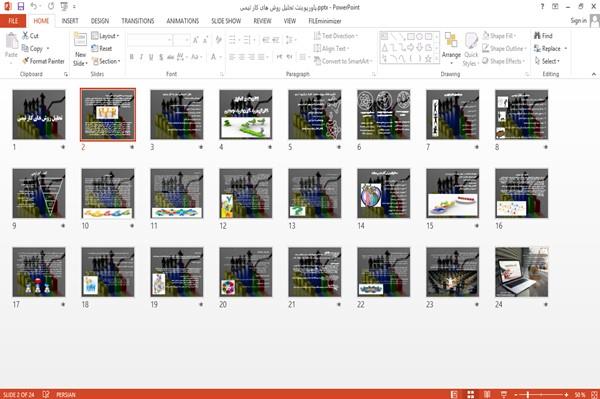The width and height of the screenshot is (600, 399).
Task: Open the FILE tab
Action: point(13,21)
